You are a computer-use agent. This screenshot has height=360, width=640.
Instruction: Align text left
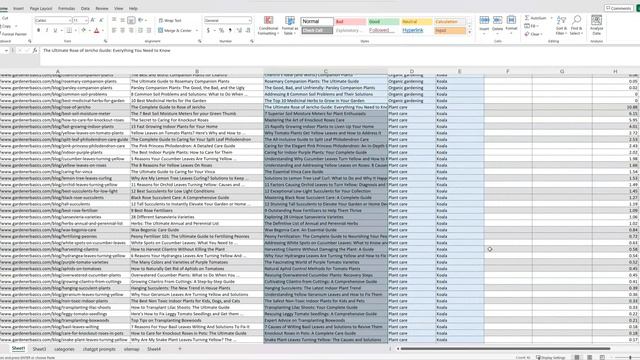tap(114, 30)
